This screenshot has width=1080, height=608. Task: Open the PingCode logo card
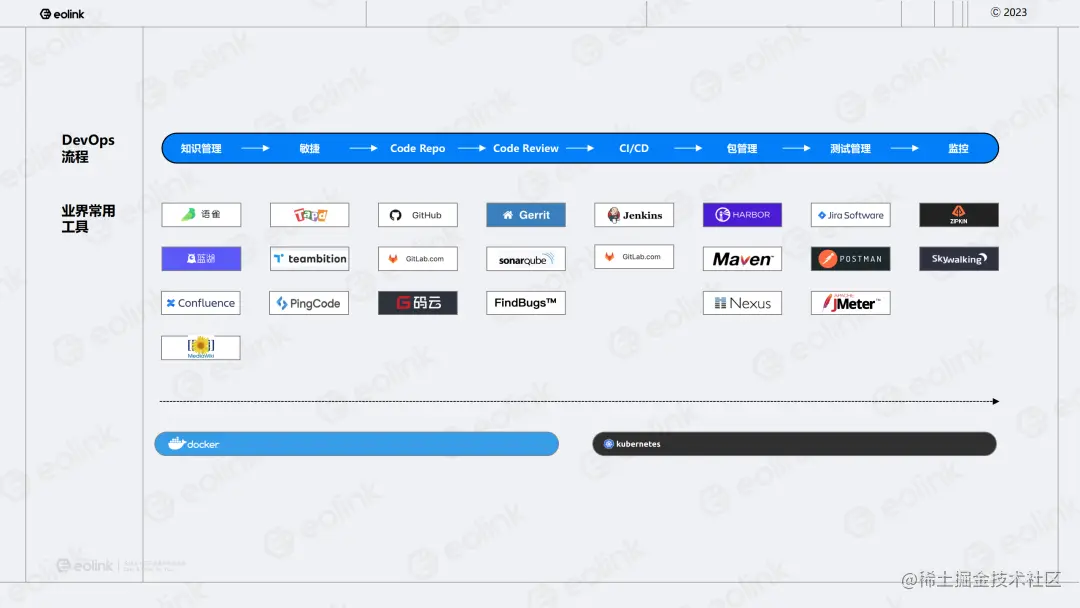tap(309, 303)
